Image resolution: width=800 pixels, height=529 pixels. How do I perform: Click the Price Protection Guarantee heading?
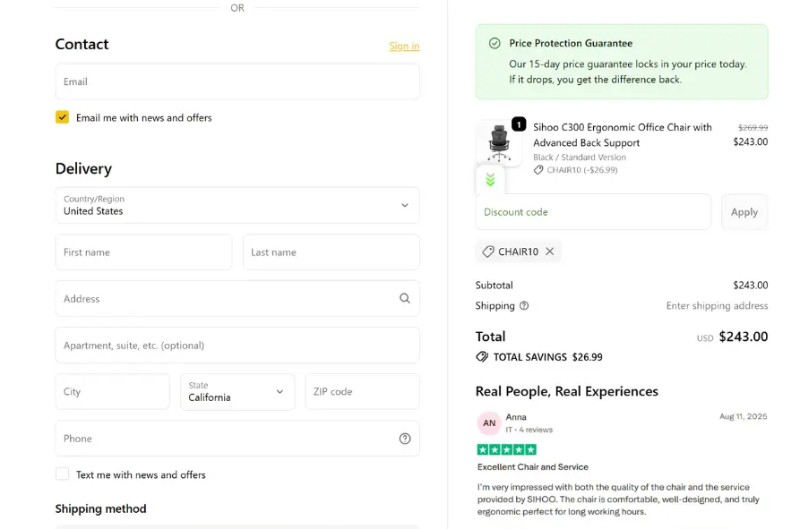(x=570, y=43)
